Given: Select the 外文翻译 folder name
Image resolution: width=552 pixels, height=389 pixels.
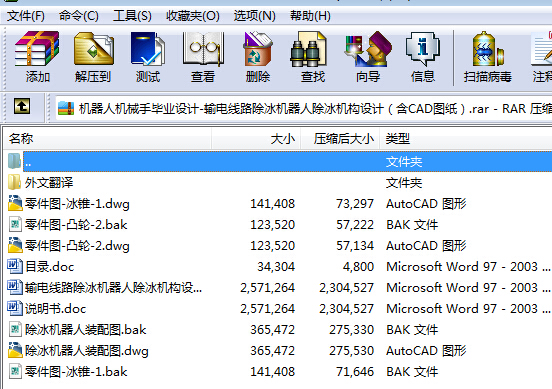Looking at the screenshot, I should pyautogui.click(x=49, y=183).
